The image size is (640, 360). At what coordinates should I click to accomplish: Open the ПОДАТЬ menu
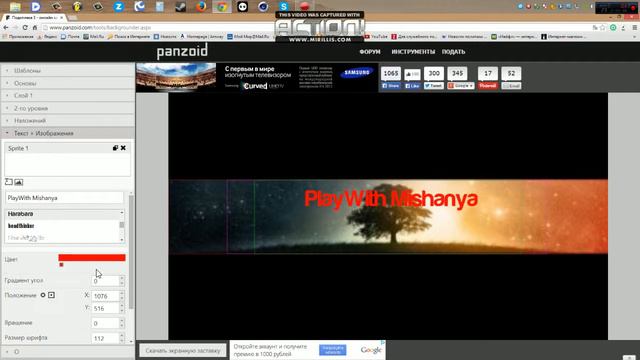pyautogui.click(x=453, y=52)
